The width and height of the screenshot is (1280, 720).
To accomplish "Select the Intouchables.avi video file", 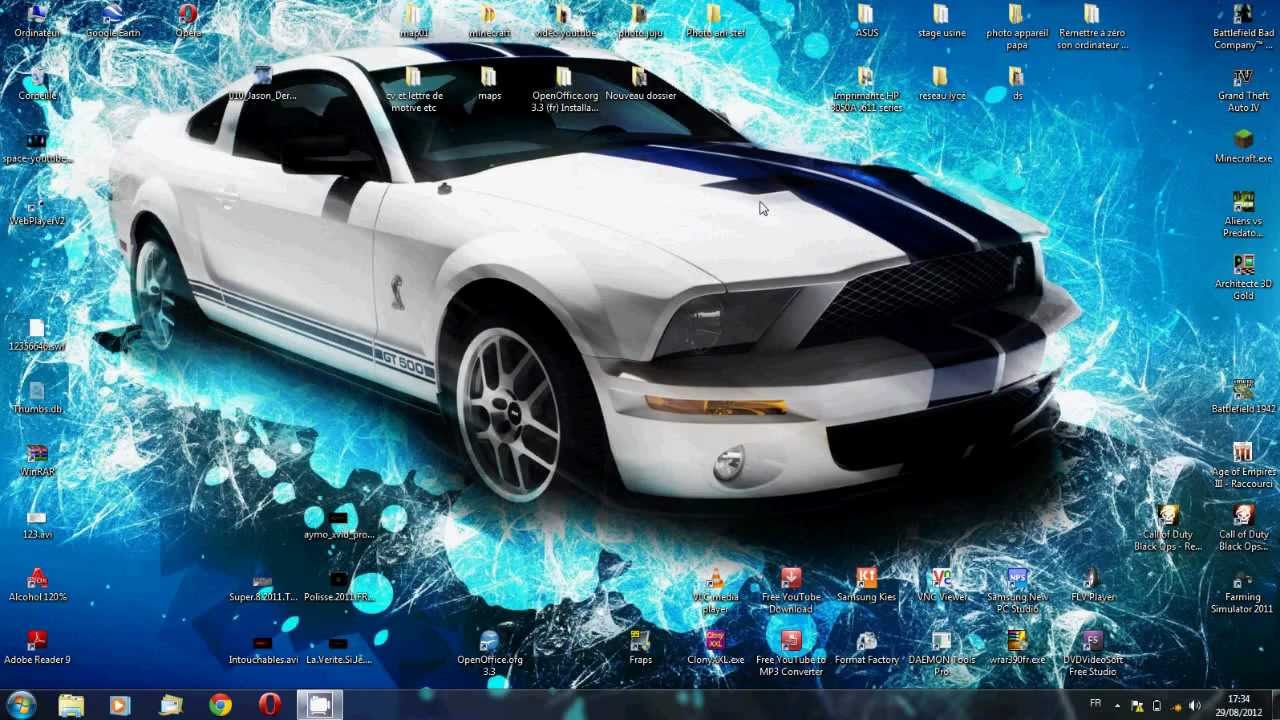I will (263, 648).
